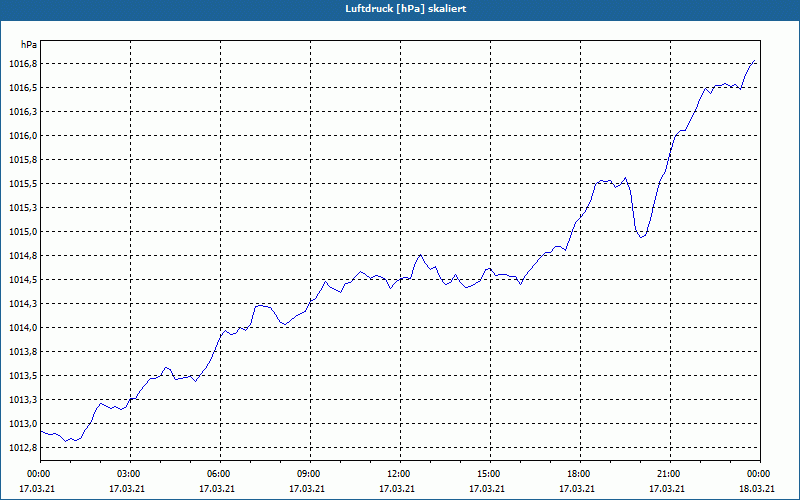800x500 pixels.
Task: Select the 17.03.21 date under 12:00
Action: [x=396, y=489]
